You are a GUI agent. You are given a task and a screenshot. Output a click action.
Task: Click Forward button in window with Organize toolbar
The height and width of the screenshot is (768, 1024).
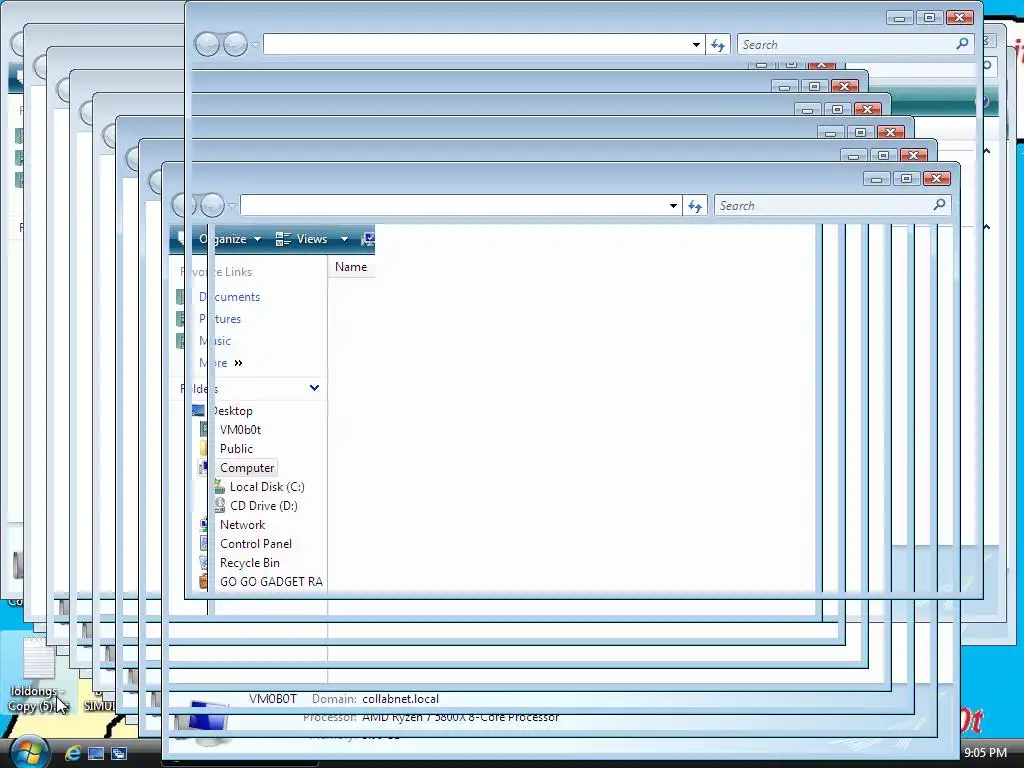[212, 205]
